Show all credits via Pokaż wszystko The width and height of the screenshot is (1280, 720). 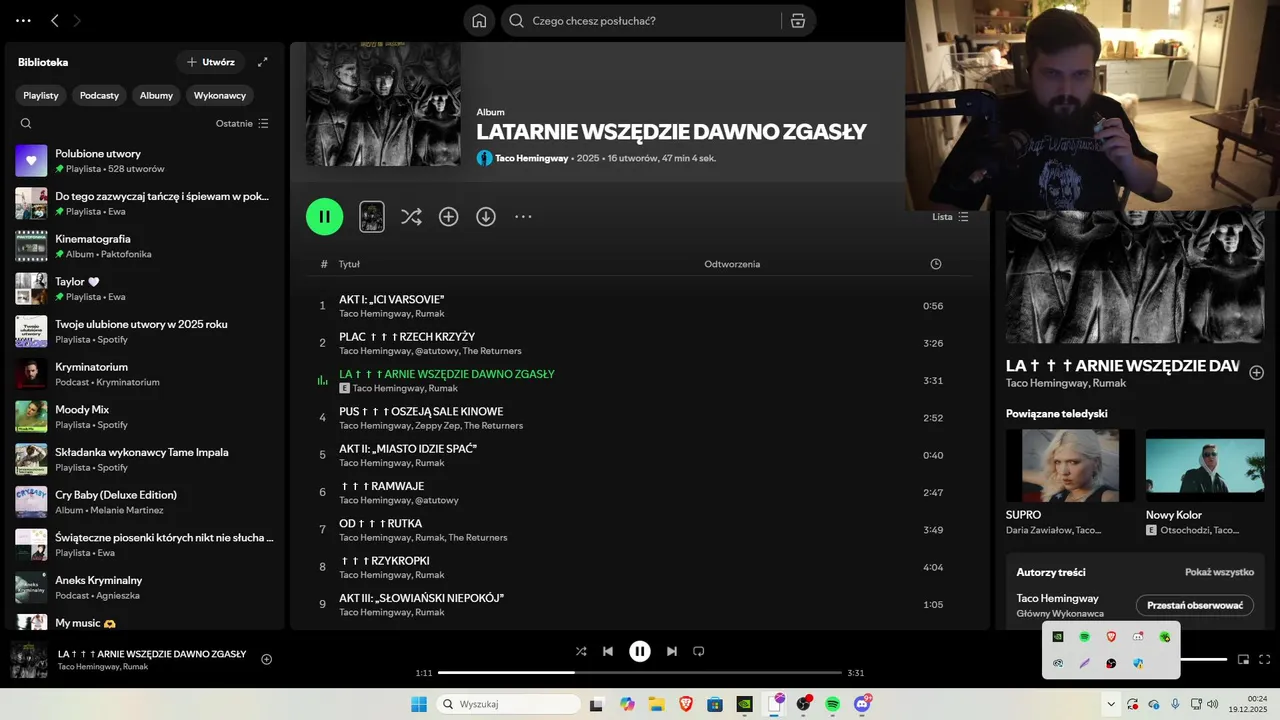[x=1219, y=572]
